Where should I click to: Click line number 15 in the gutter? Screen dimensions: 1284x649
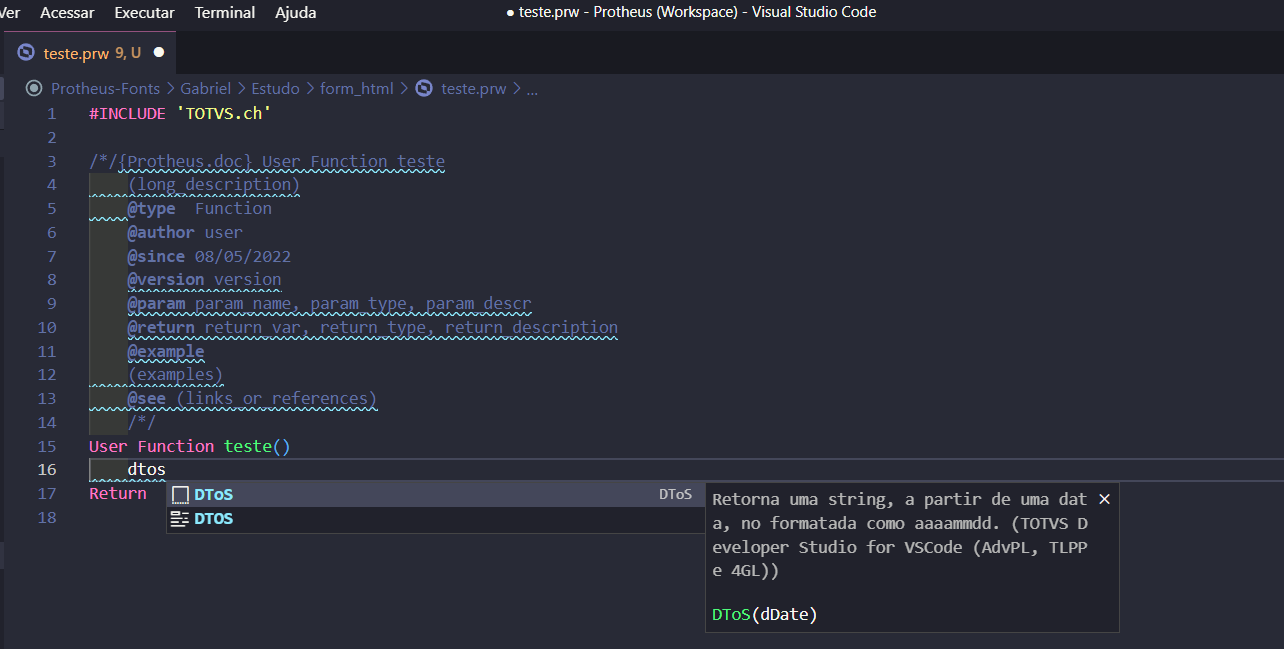coord(47,446)
